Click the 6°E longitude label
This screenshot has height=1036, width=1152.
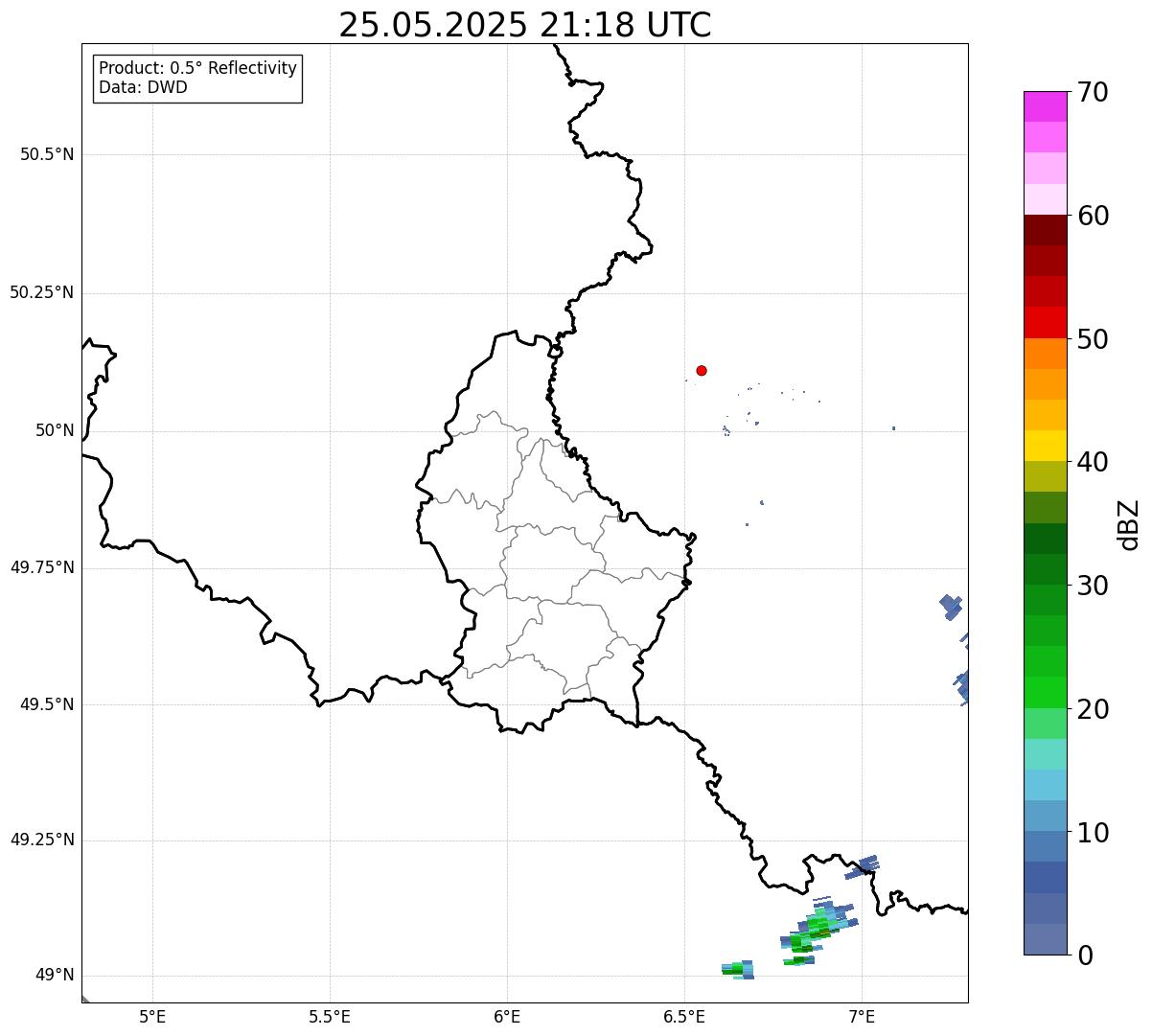[507, 1017]
